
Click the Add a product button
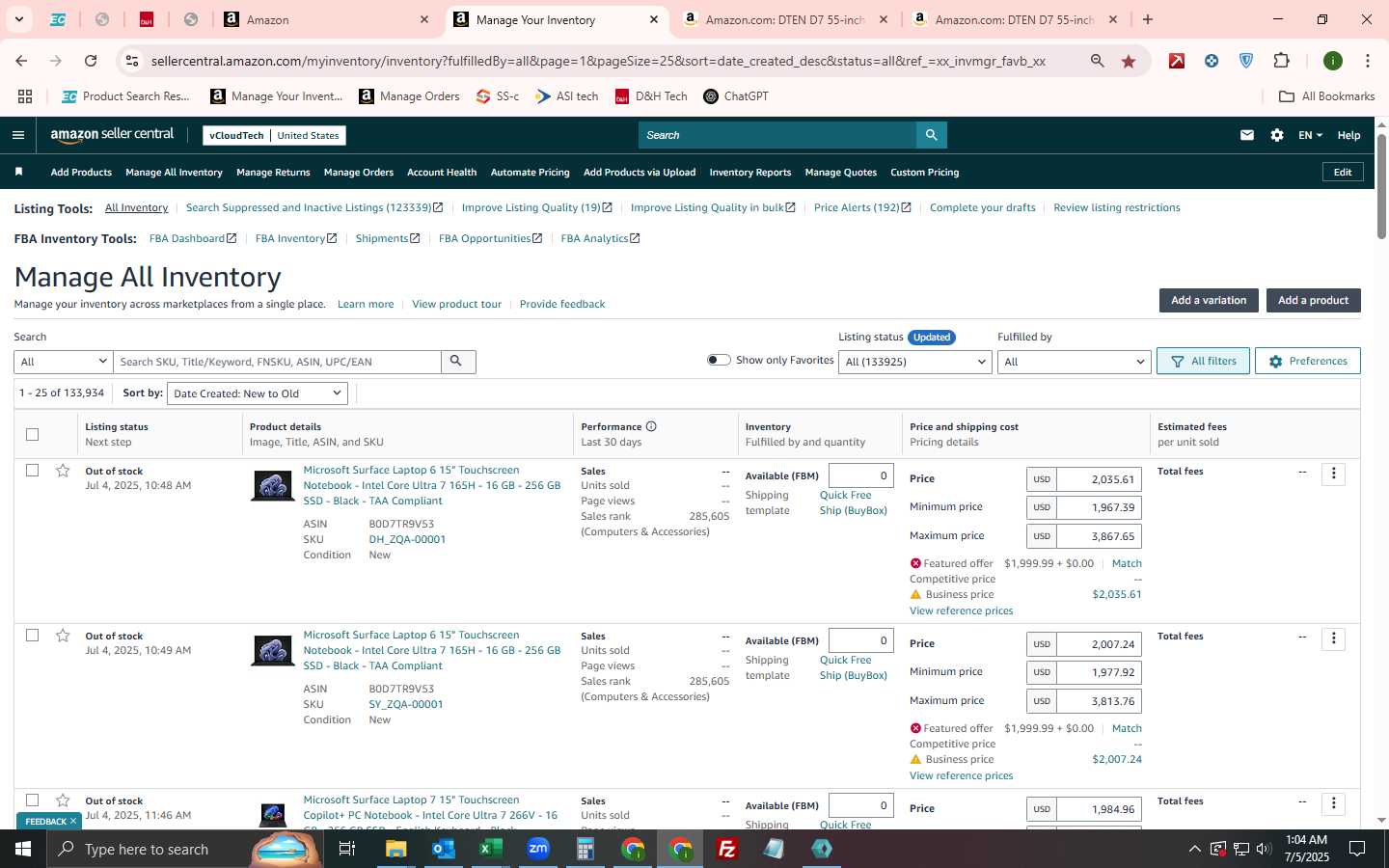point(1313,300)
